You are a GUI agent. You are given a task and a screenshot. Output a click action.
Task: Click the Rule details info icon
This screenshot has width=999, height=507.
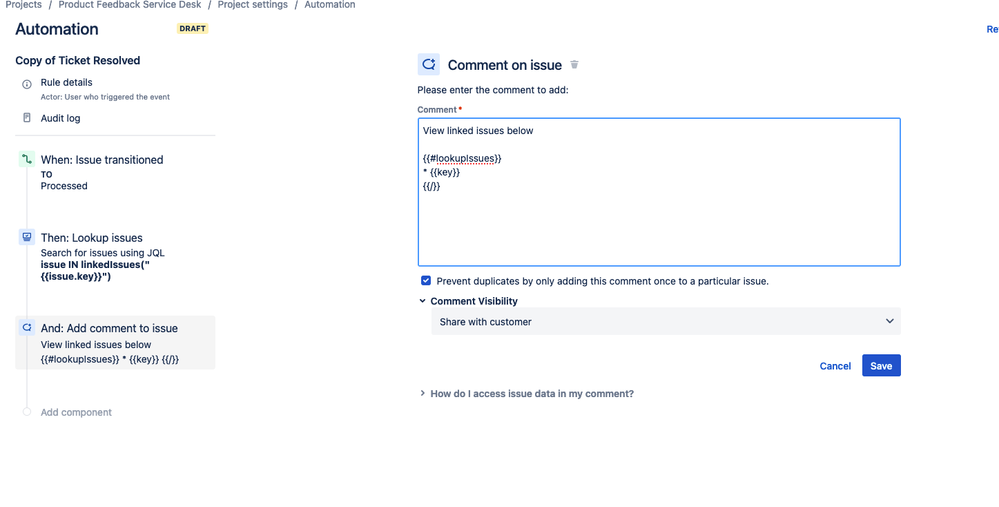27,84
